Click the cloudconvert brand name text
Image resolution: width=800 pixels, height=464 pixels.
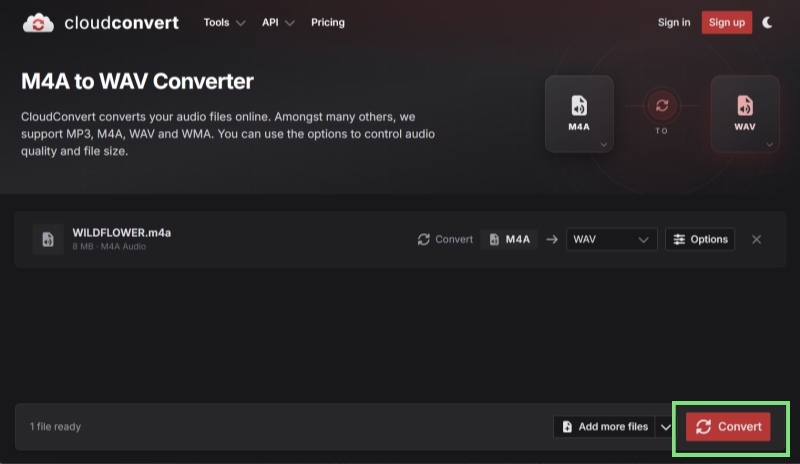point(121,23)
